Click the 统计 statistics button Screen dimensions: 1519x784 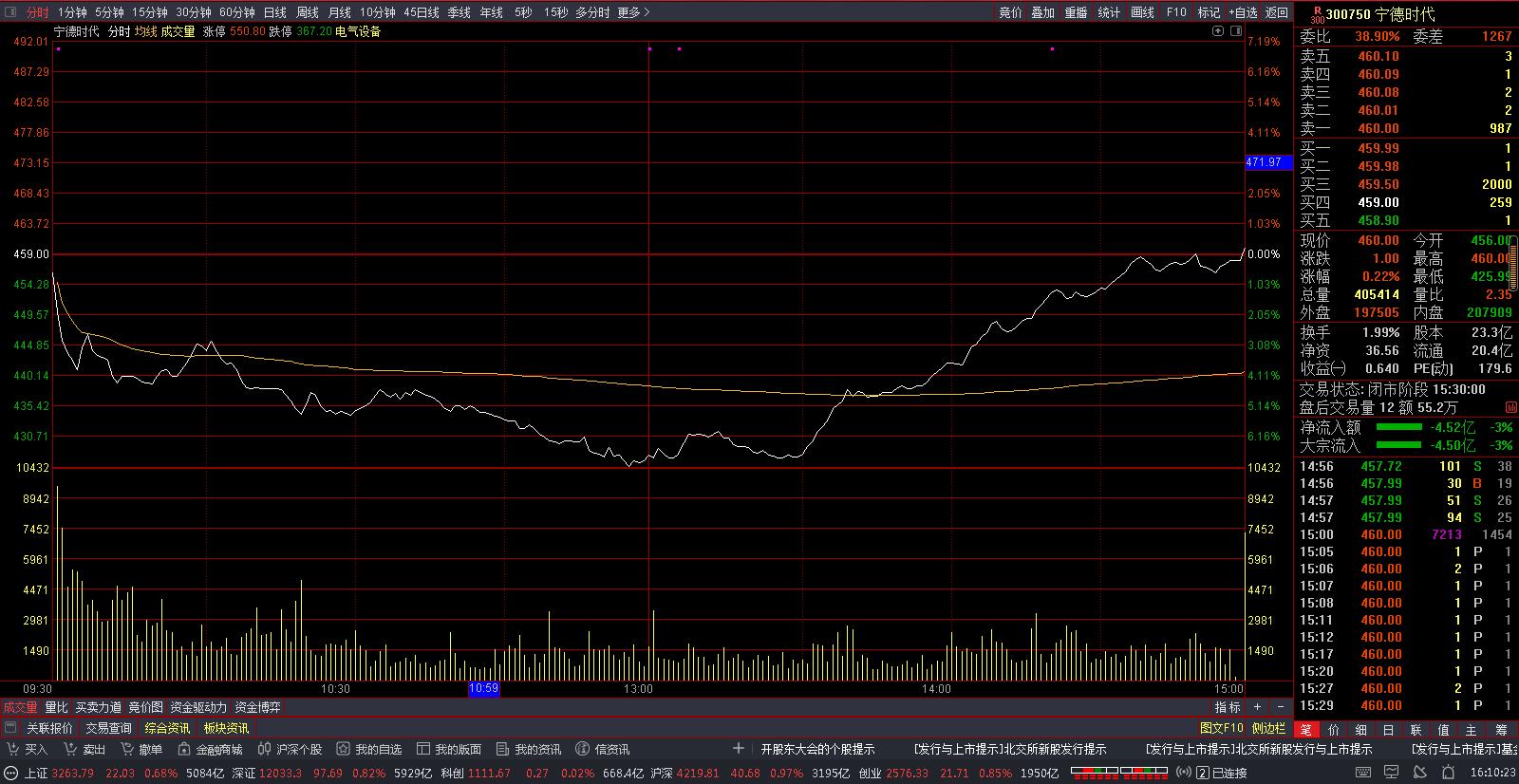[1109, 12]
